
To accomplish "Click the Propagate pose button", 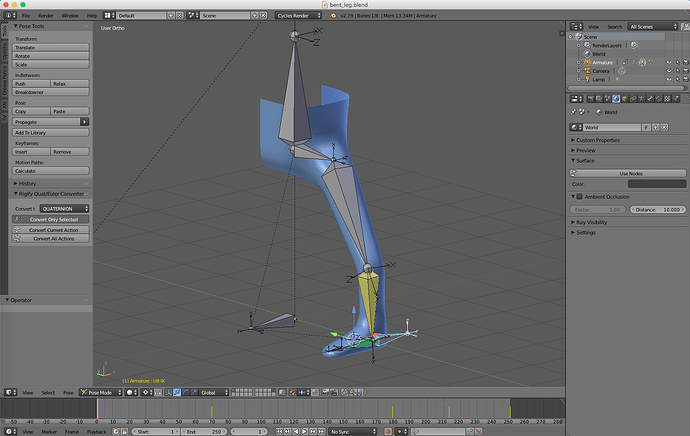I will coord(46,122).
